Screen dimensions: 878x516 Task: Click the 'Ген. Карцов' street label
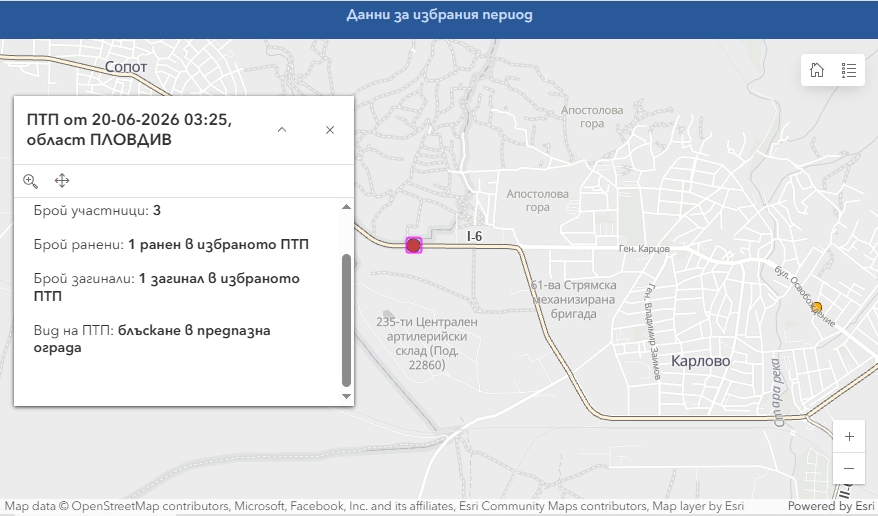644,248
